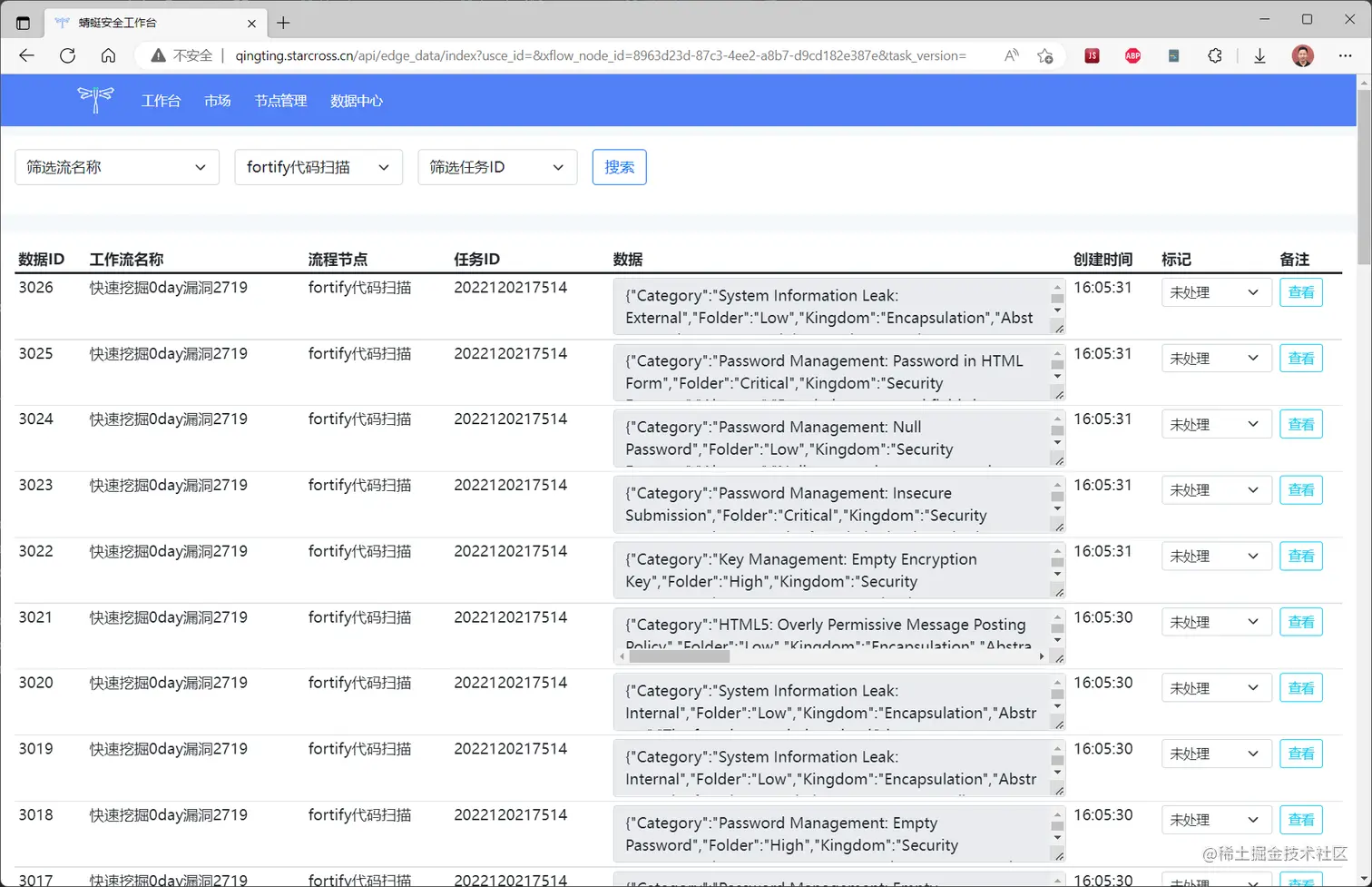Open the JS extension icon
The width and height of the screenshot is (1372, 887).
click(x=1092, y=55)
